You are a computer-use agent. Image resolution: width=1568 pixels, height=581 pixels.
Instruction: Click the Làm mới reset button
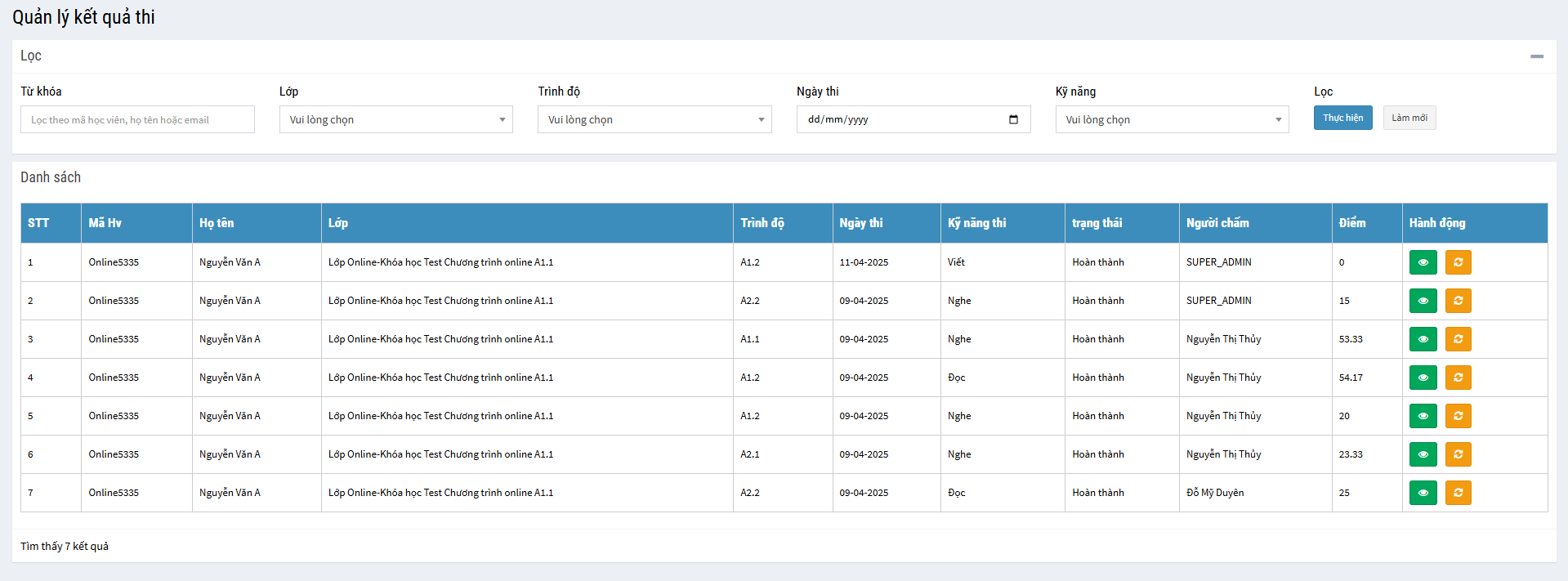coord(1409,118)
